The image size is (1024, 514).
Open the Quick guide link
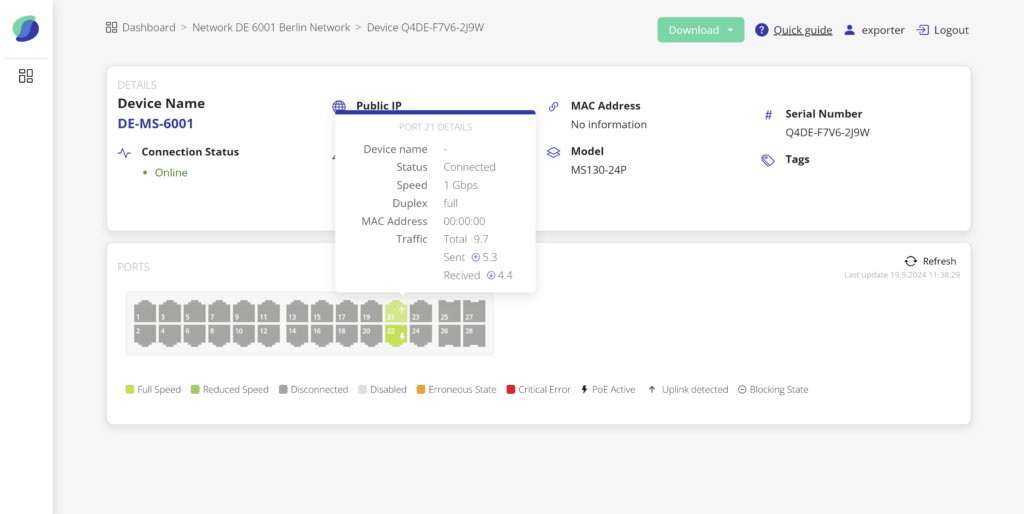pyautogui.click(x=802, y=30)
